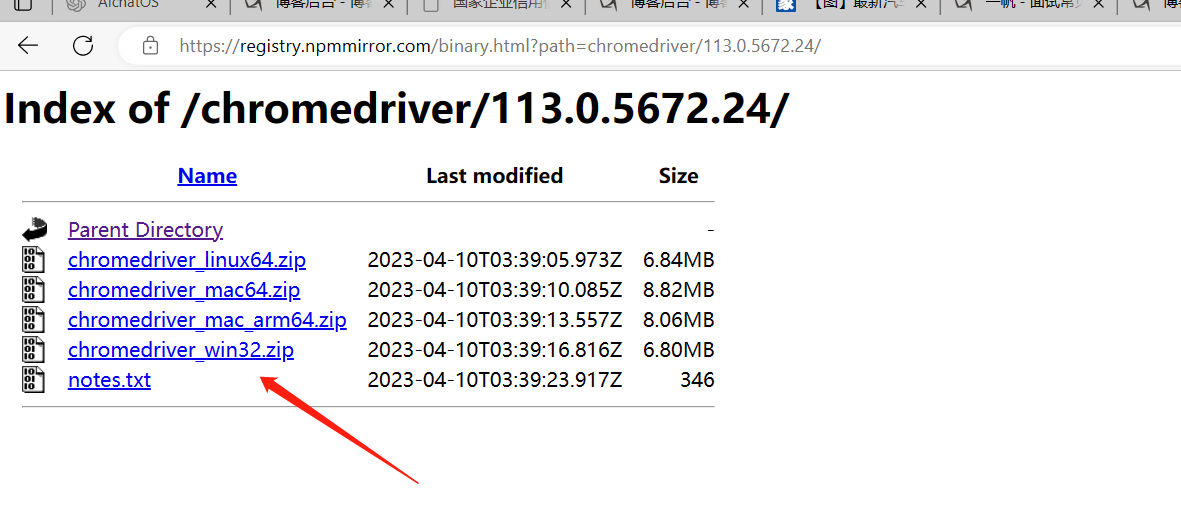Viewport: 1181px width, 505px height.
Task: Click the 8.82MB size value
Action: click(x=679, y=290)
